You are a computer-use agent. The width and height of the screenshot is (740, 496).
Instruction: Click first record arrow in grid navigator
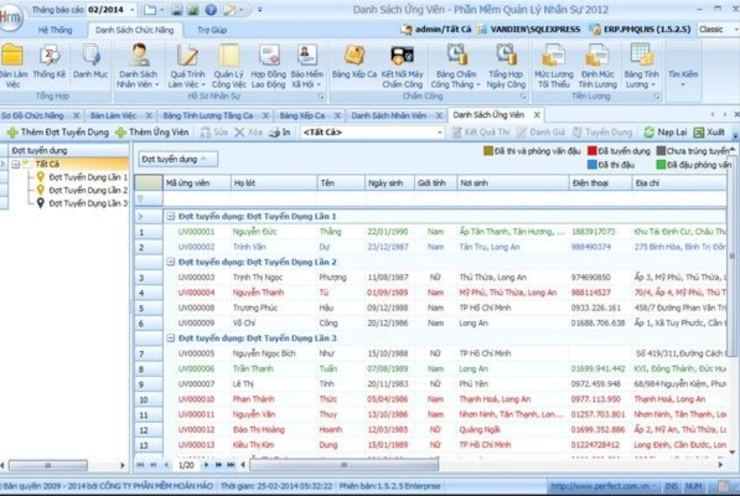tap(141, 465)
